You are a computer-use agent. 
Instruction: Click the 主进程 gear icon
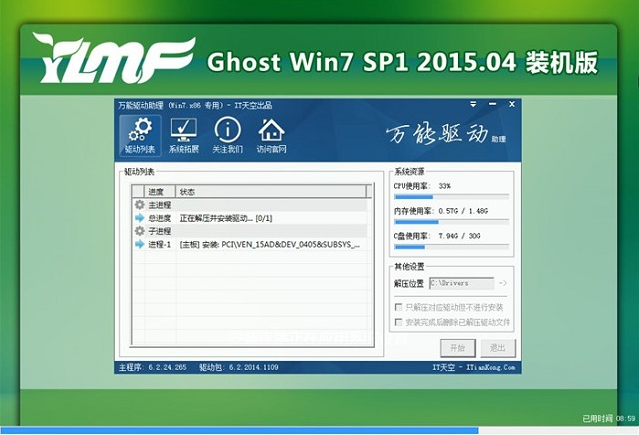[x=139, y=205]
